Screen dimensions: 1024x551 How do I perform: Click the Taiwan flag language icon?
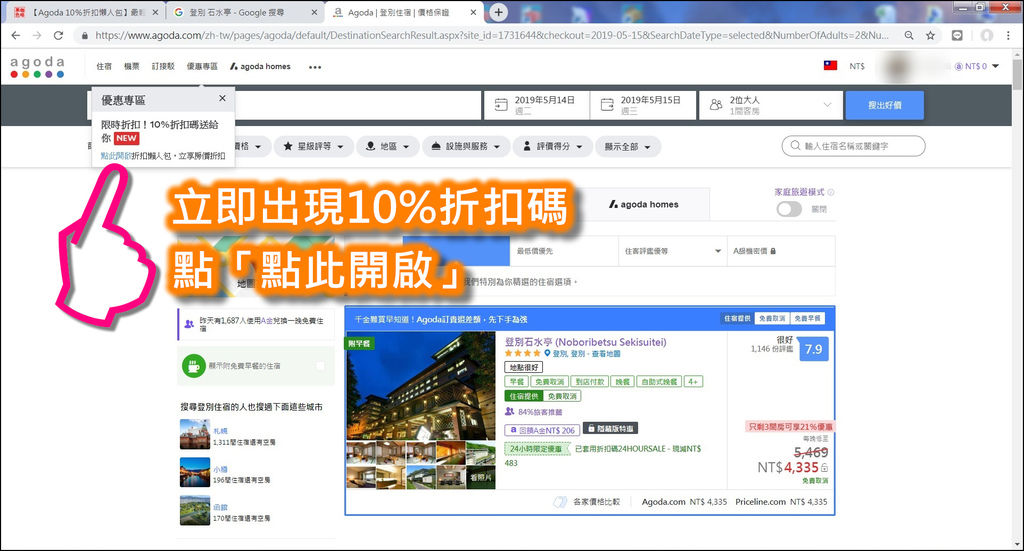pos(830,65)
